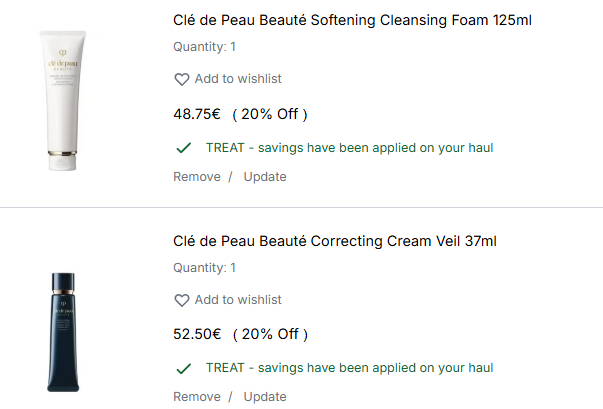The image size is (603, 409).
Task: Click the TREAT savings message under Cleansing Foam
Action: [349, 148]
